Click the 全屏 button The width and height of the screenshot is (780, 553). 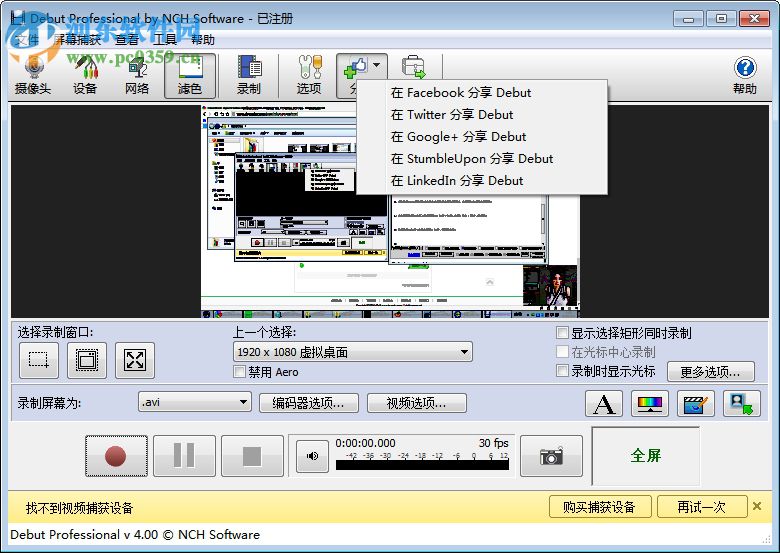646,456
